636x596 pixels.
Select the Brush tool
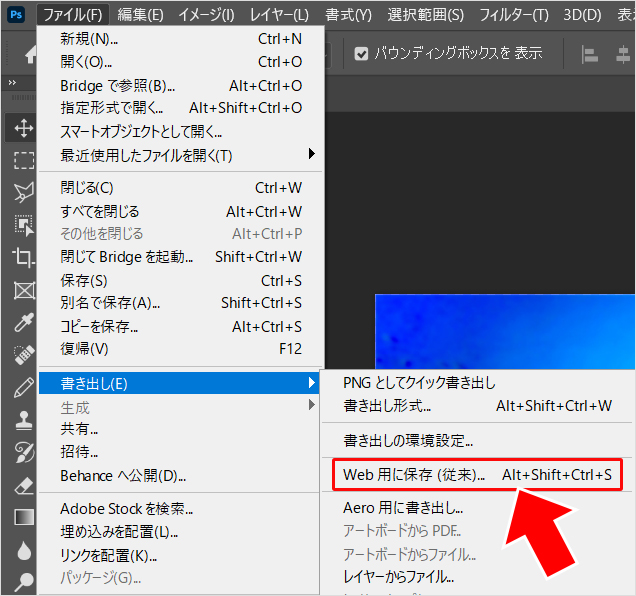coord(24,387)
